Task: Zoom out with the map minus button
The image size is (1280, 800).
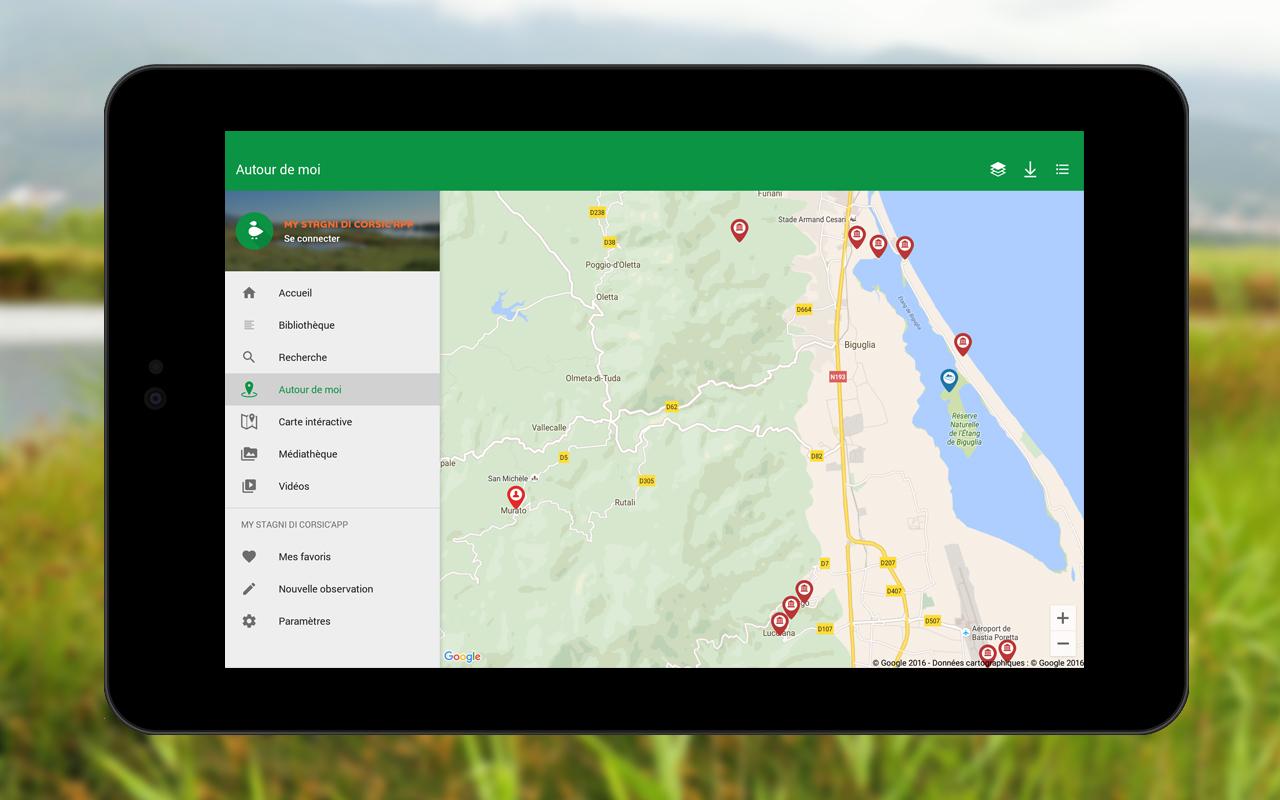Action: click(x=1063, y=644)
